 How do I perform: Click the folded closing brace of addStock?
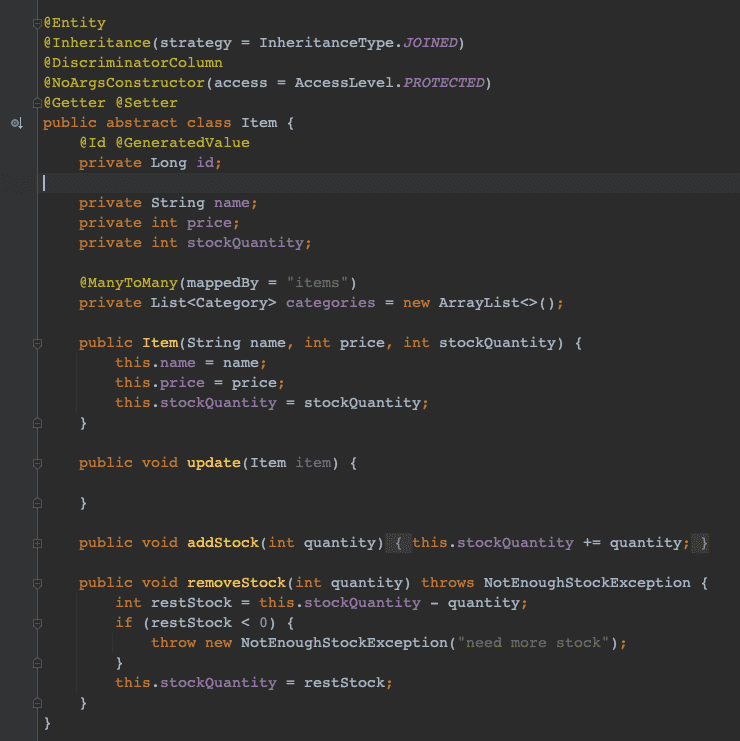(700, 543)
